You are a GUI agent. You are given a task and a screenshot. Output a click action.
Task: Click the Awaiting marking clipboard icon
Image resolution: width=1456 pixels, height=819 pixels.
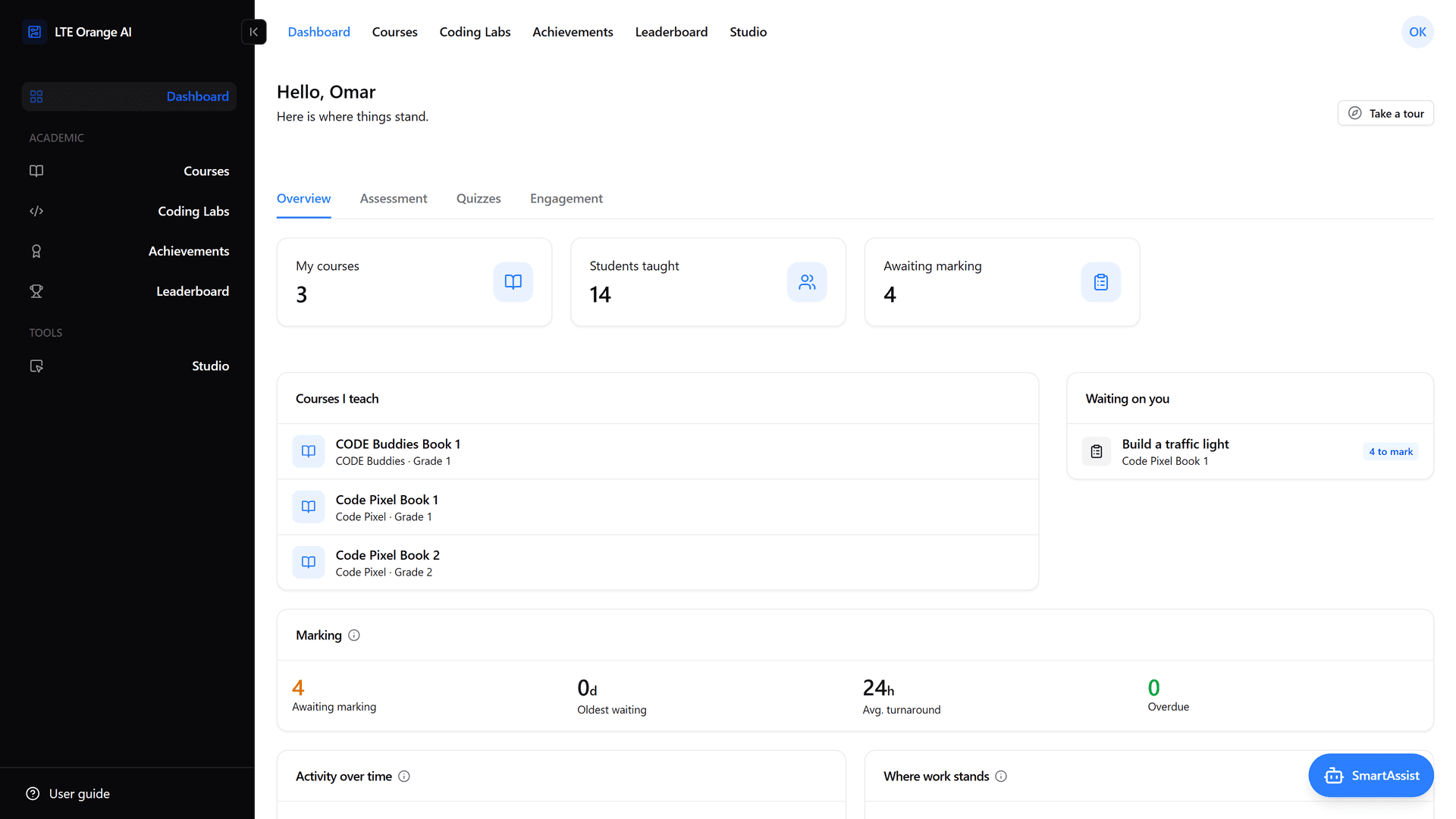[1101, 282]
